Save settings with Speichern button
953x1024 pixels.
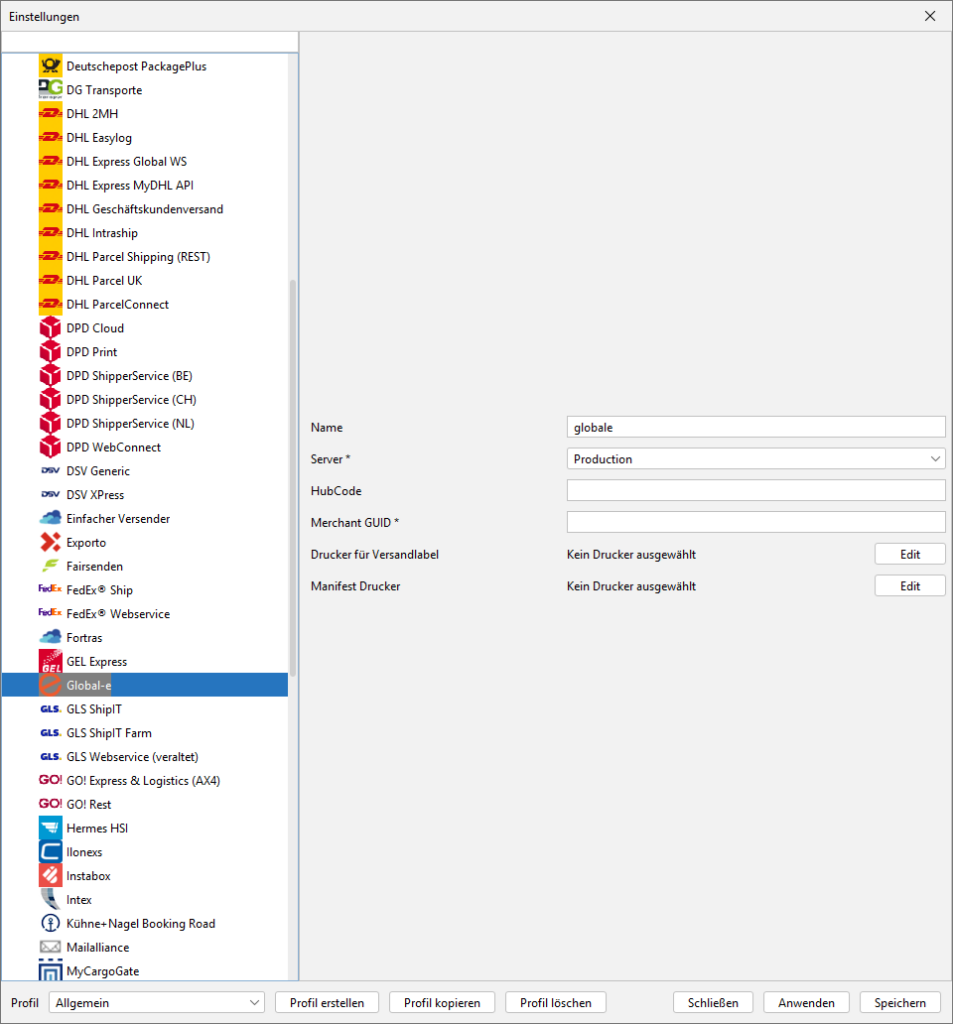[x=899, y=1002]
